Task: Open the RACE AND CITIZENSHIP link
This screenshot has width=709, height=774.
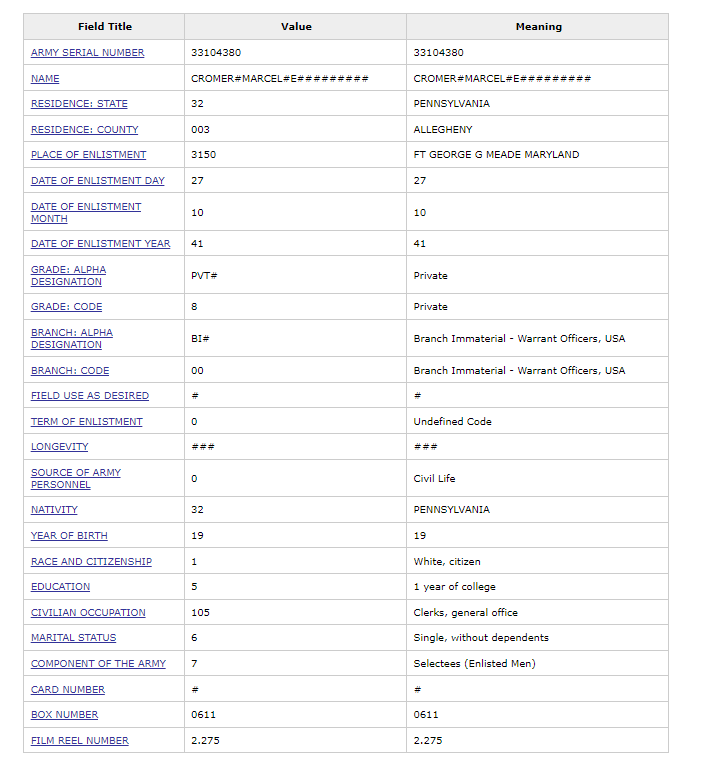Action: [x=91, y=562]
